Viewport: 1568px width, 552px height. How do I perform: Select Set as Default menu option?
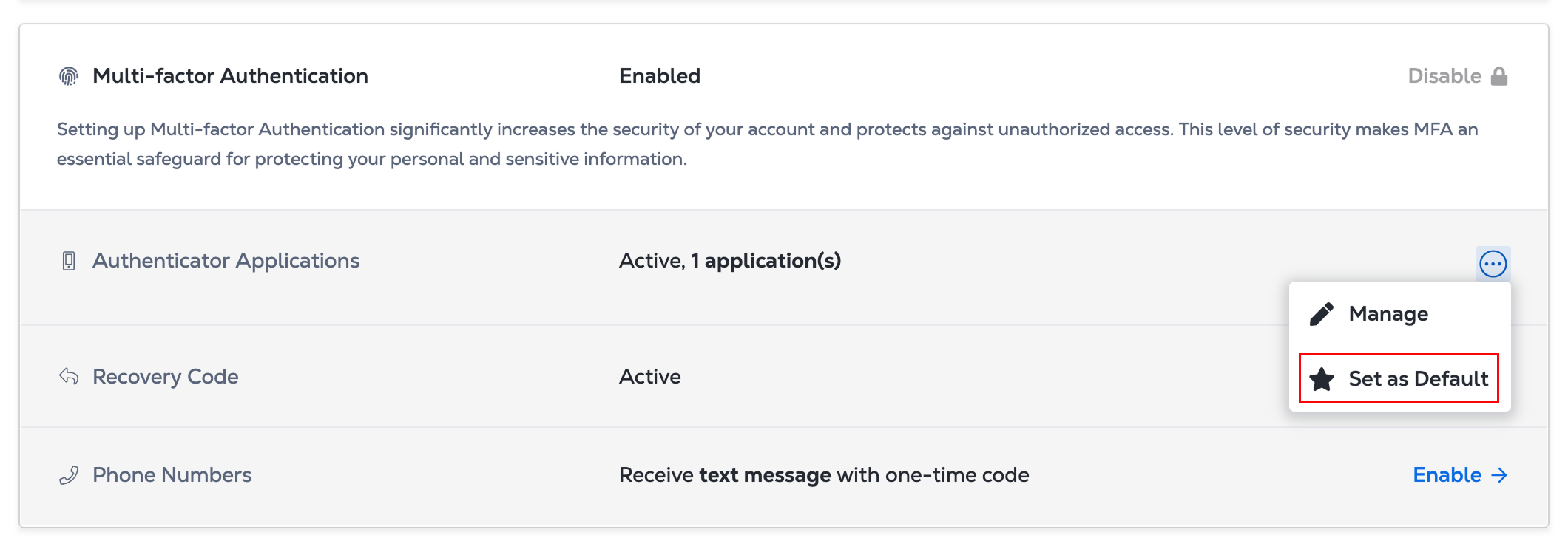click(x=1399, y=378)
